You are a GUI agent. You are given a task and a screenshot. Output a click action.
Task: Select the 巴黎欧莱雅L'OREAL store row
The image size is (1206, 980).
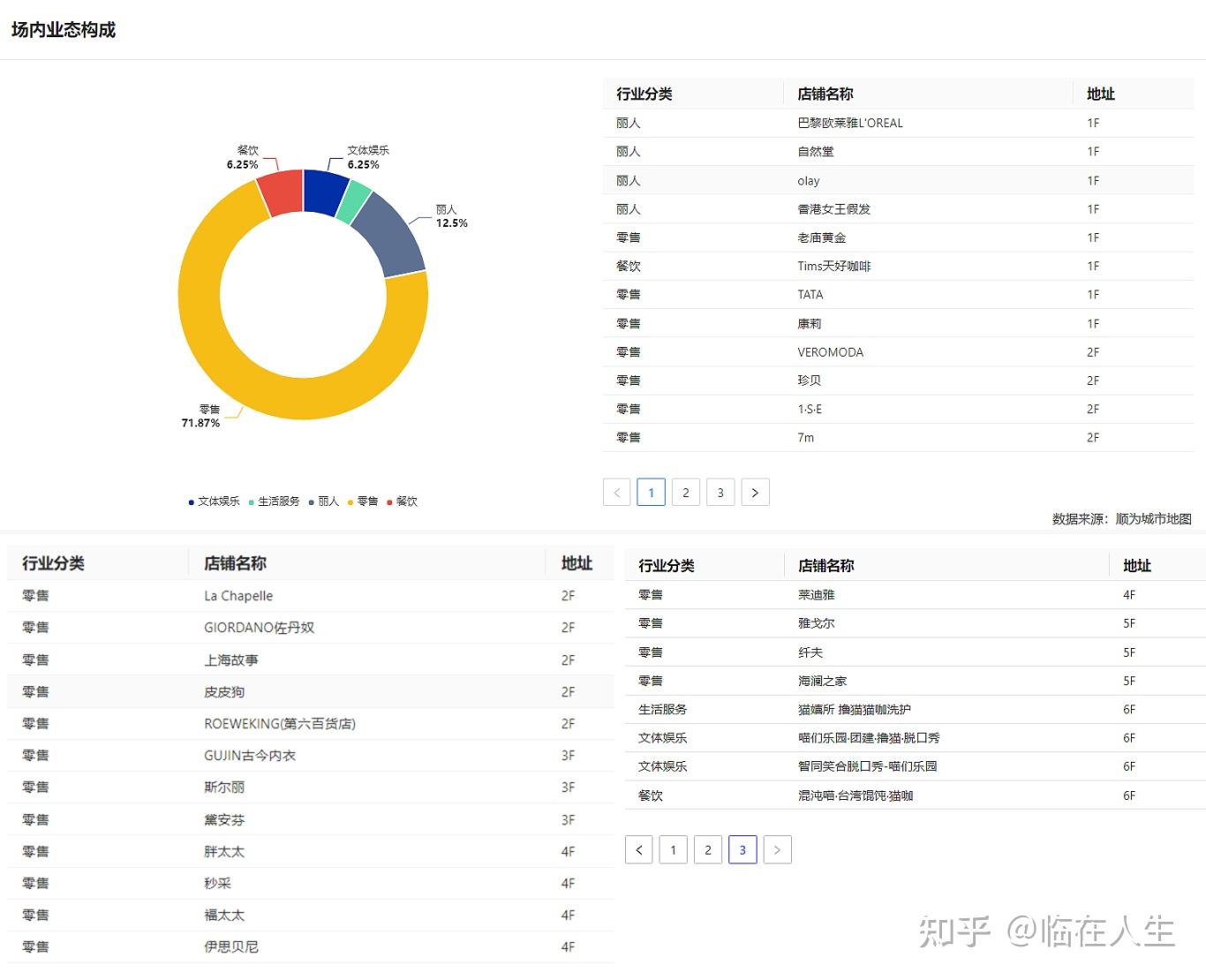(x=898, y=123)
